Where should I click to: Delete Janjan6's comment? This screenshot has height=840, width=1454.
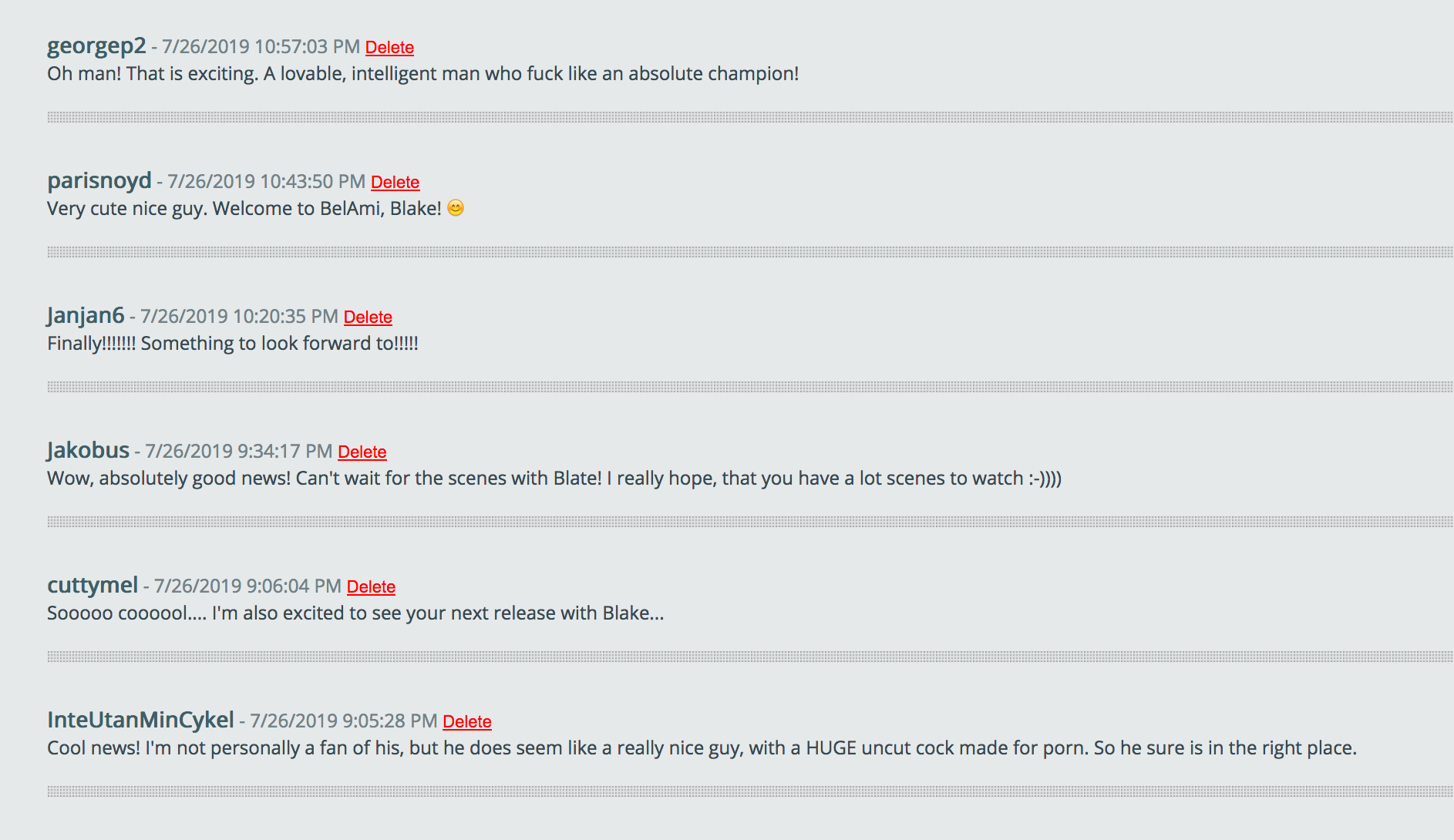[x=368, y=318]
